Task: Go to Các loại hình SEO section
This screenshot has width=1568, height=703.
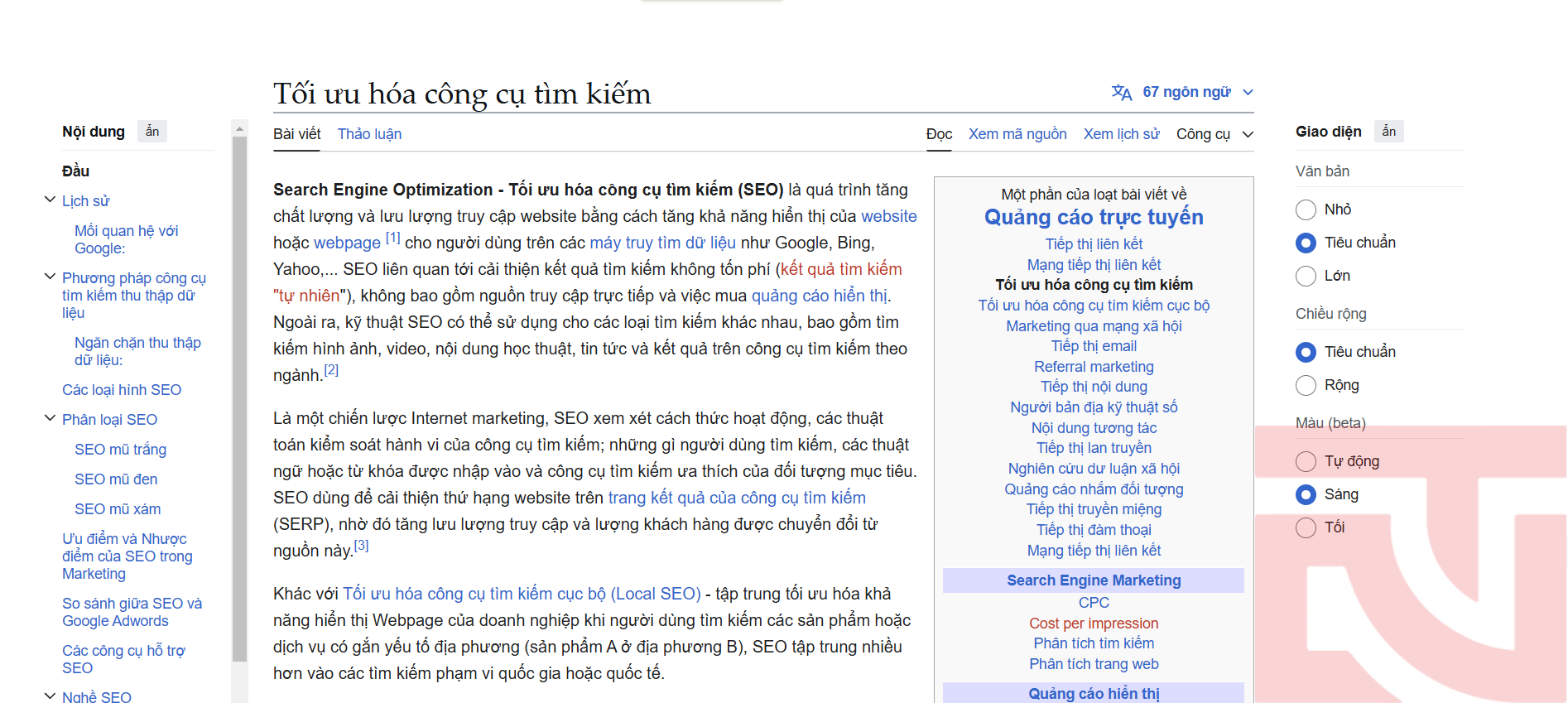Action: tap(122, 390)
